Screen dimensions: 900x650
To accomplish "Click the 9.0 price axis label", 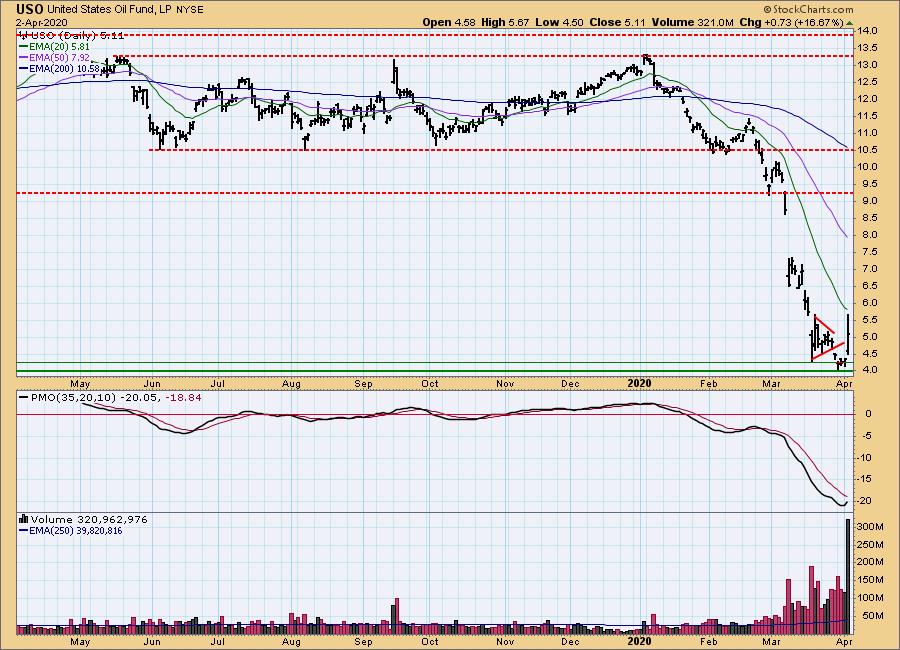I will click(868, 201).
